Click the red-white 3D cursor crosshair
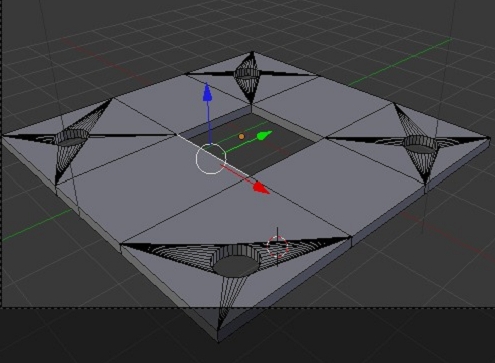 tap(277, 246)
